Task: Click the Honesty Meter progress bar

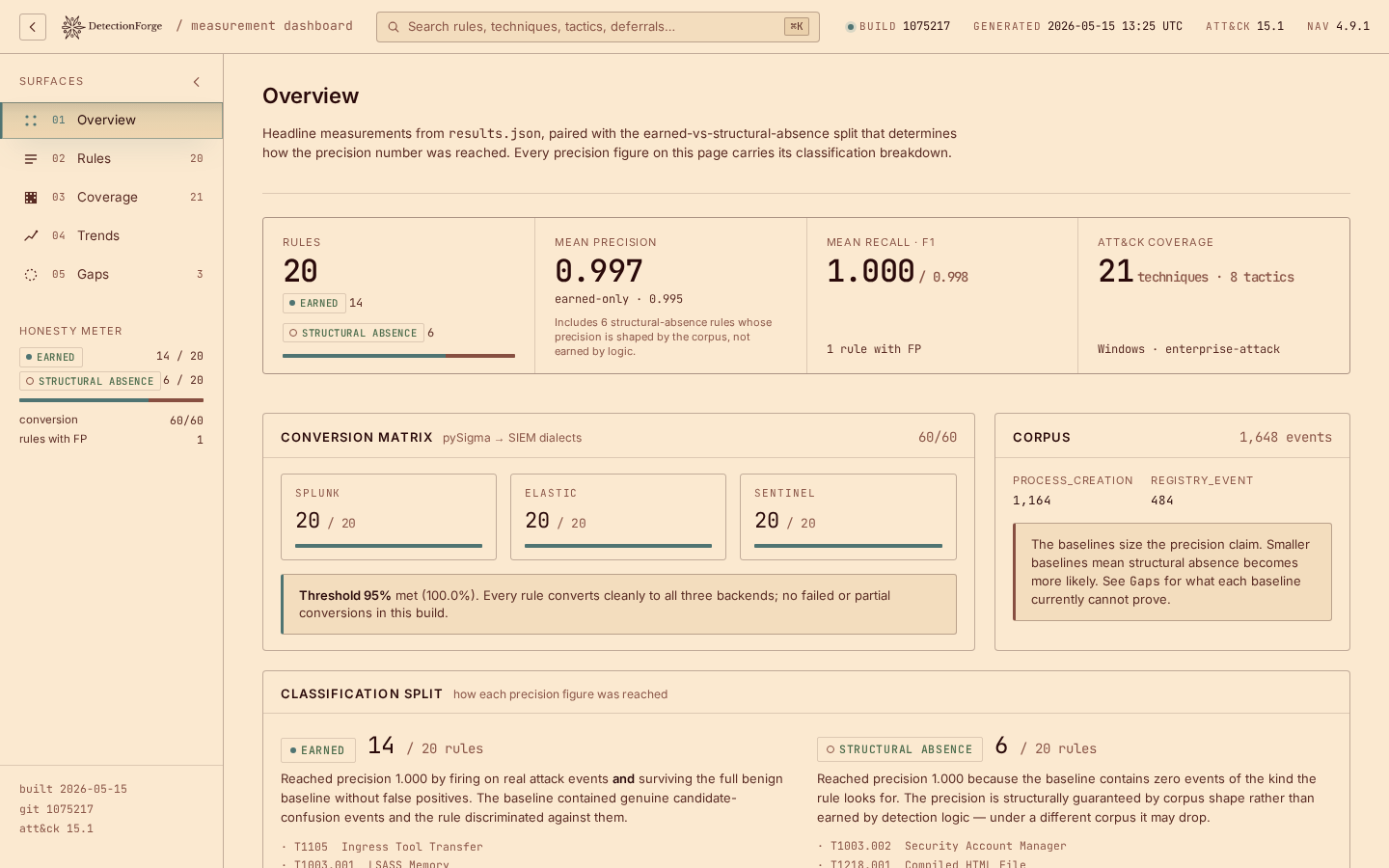Action: (x=112, y=400)
